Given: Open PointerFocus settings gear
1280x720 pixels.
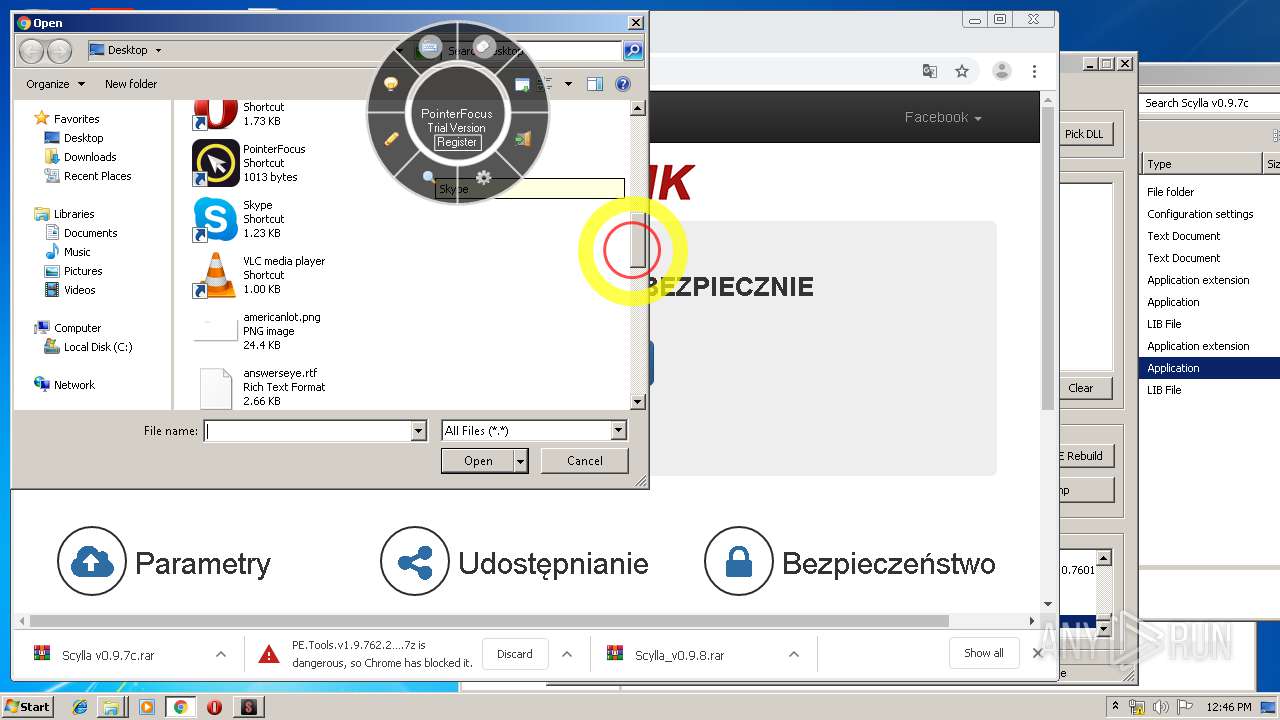Looking at the screenshot, I should [x=484, y=177].
